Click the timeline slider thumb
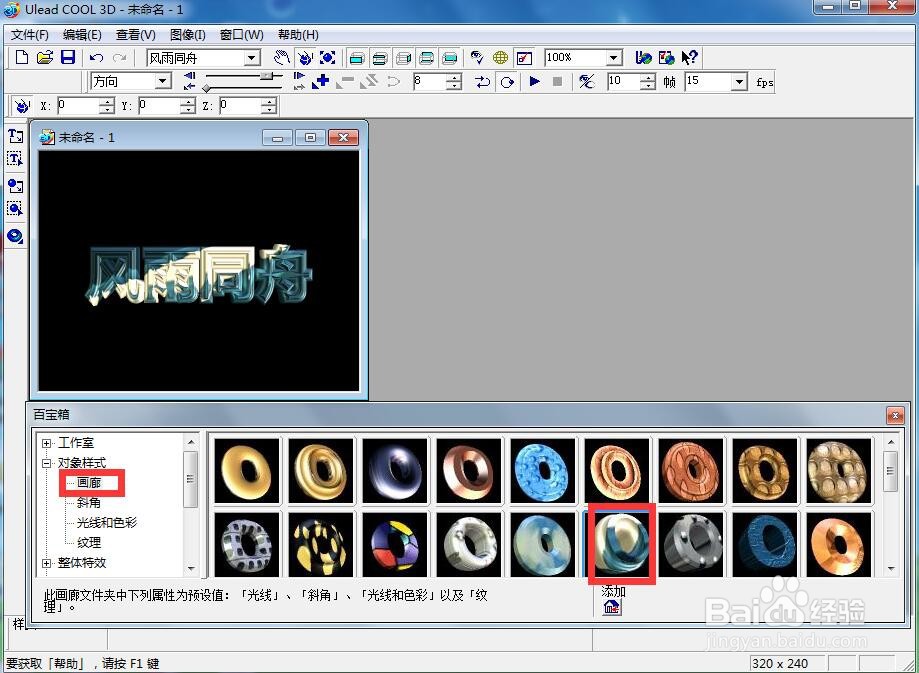This screenshot has height=673, width=919. (267, 76)
